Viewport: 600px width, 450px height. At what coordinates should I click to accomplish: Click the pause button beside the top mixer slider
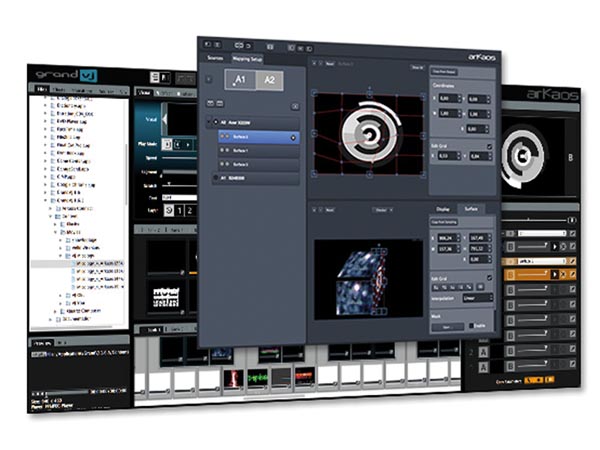(571, 220)
